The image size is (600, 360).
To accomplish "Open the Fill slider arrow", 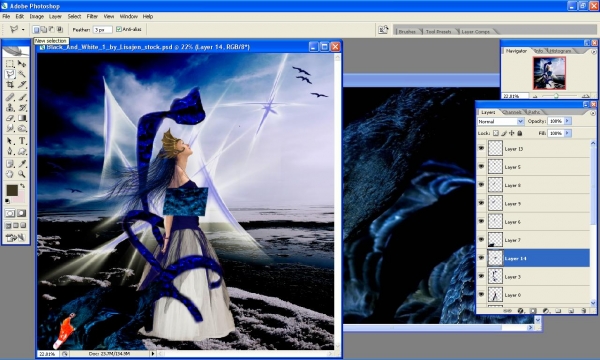I will (567, 133).
